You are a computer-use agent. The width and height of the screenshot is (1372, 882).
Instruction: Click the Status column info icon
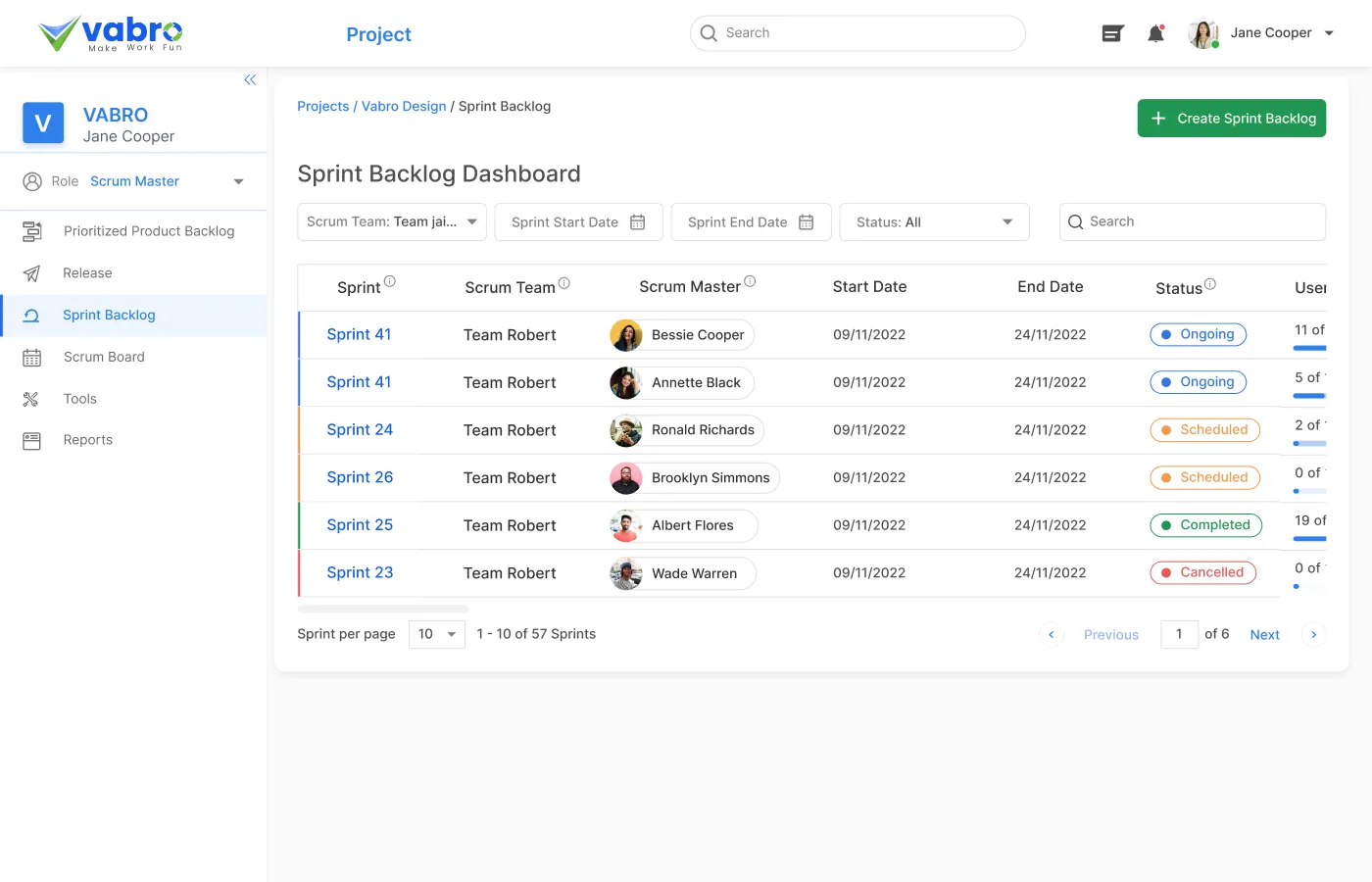click(1210, 284)
